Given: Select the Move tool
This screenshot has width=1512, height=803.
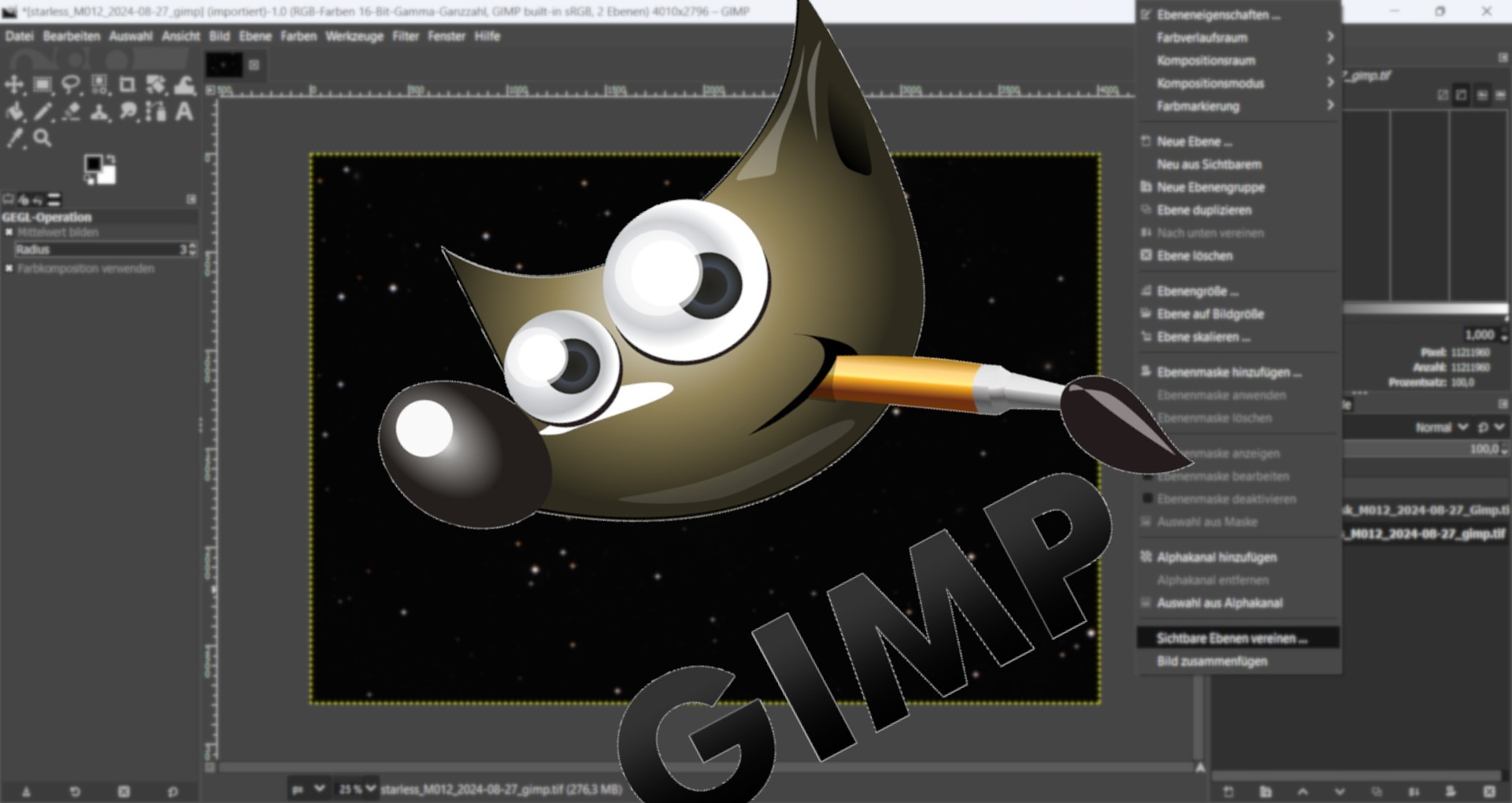Looking at the screenshot, I should tap(14, 85).
